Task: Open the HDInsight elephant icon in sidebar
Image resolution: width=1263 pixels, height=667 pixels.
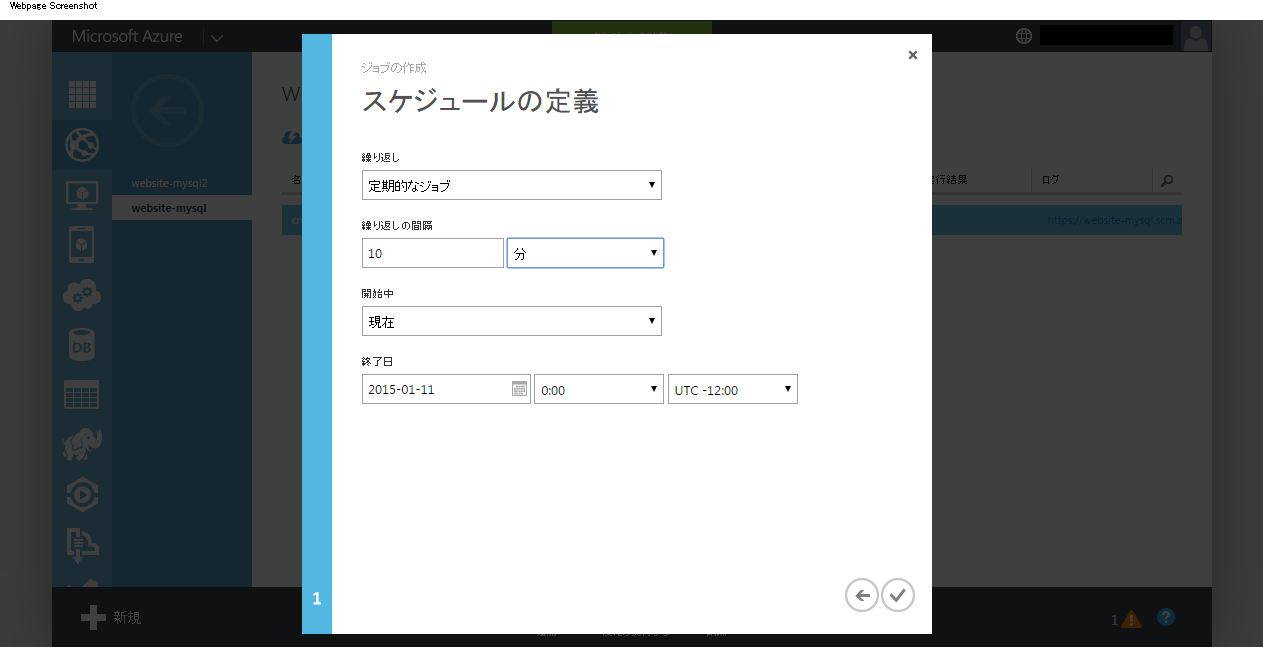Action: (82, 444)
